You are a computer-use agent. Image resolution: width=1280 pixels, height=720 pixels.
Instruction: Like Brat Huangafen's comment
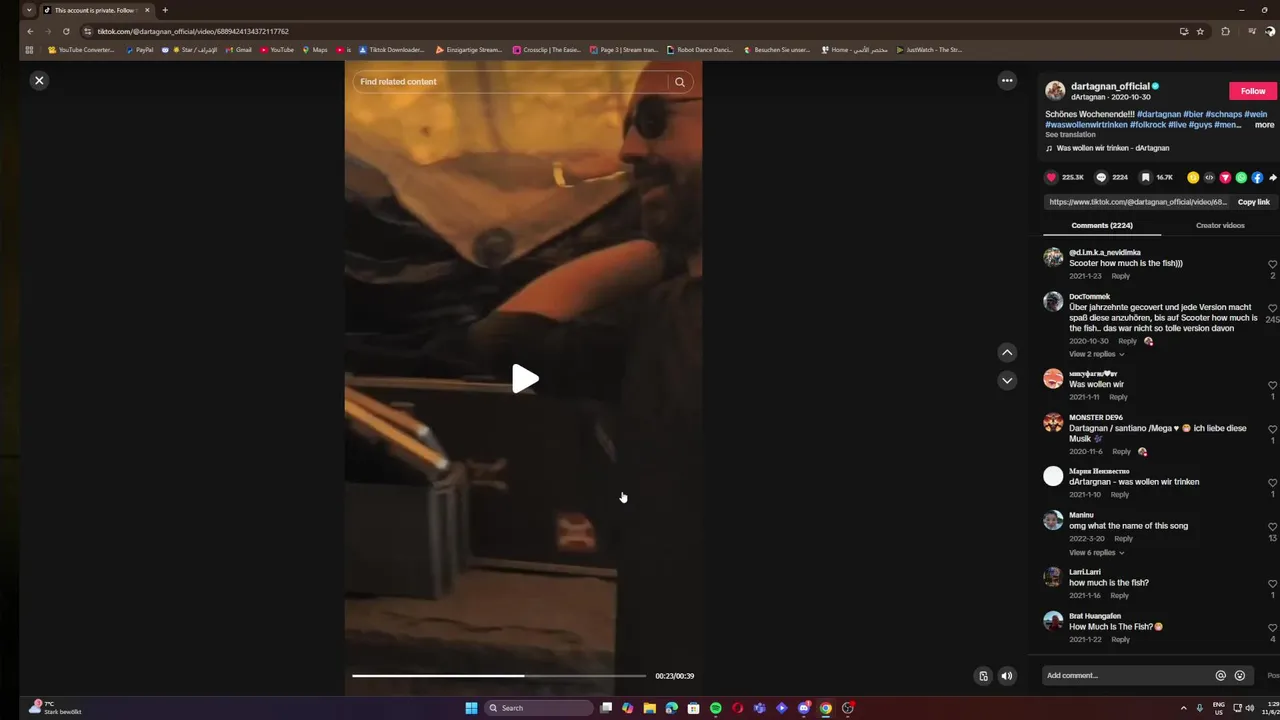[x=1273, y=628]
